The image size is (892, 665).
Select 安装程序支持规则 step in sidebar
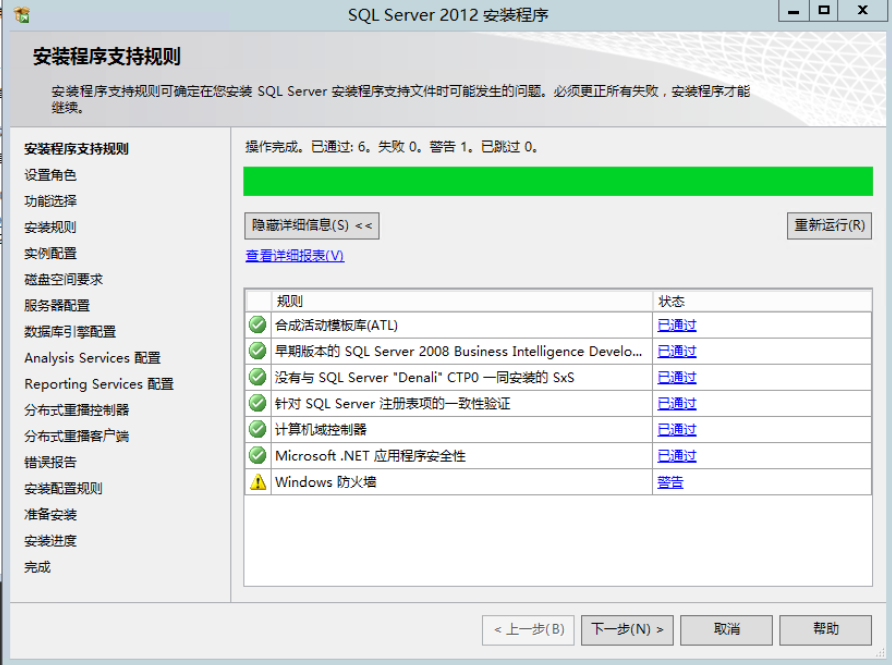click(x=76, y=149)
